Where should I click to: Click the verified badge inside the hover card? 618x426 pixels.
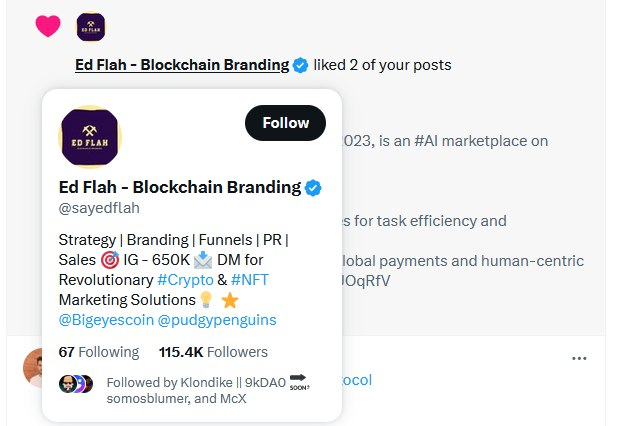[313, 187]
